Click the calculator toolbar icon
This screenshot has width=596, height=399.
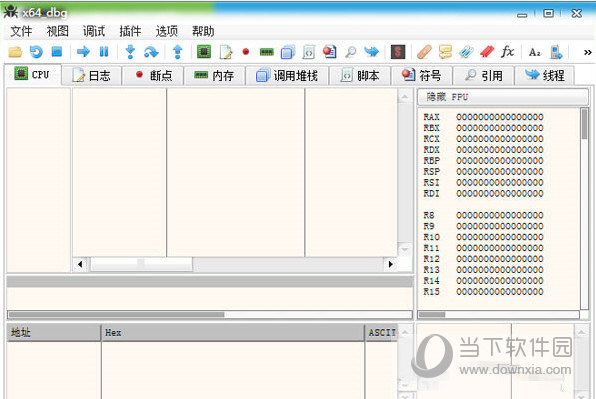[556, 52]
